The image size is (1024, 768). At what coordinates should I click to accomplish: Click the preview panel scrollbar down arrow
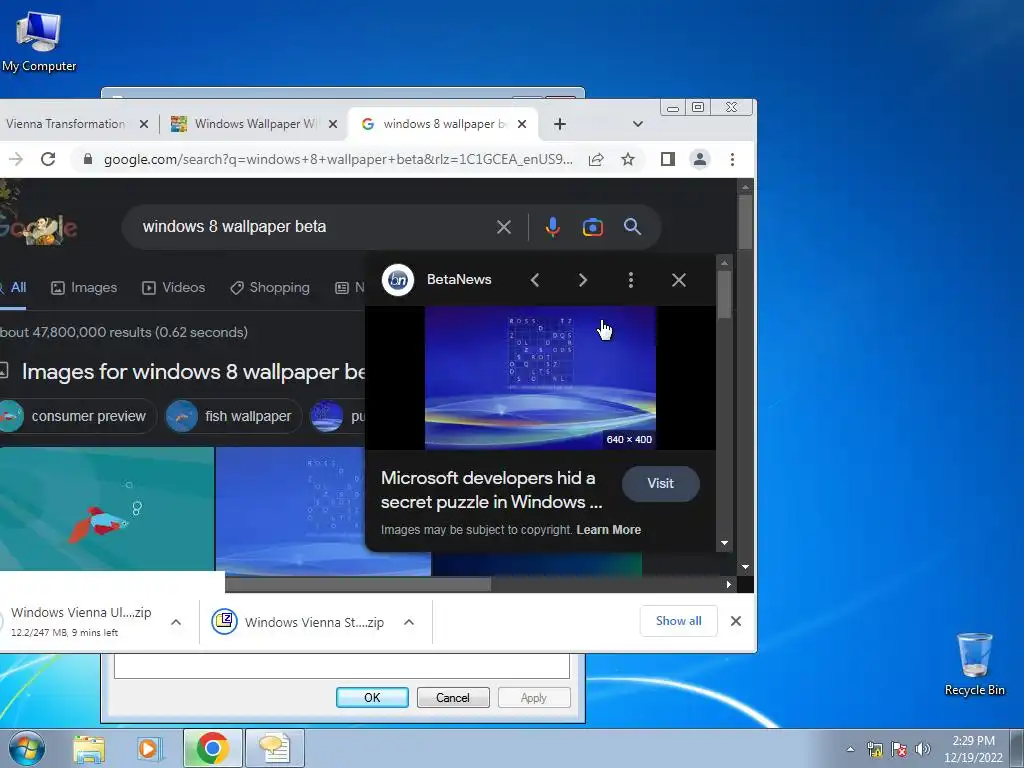(724, 543)
